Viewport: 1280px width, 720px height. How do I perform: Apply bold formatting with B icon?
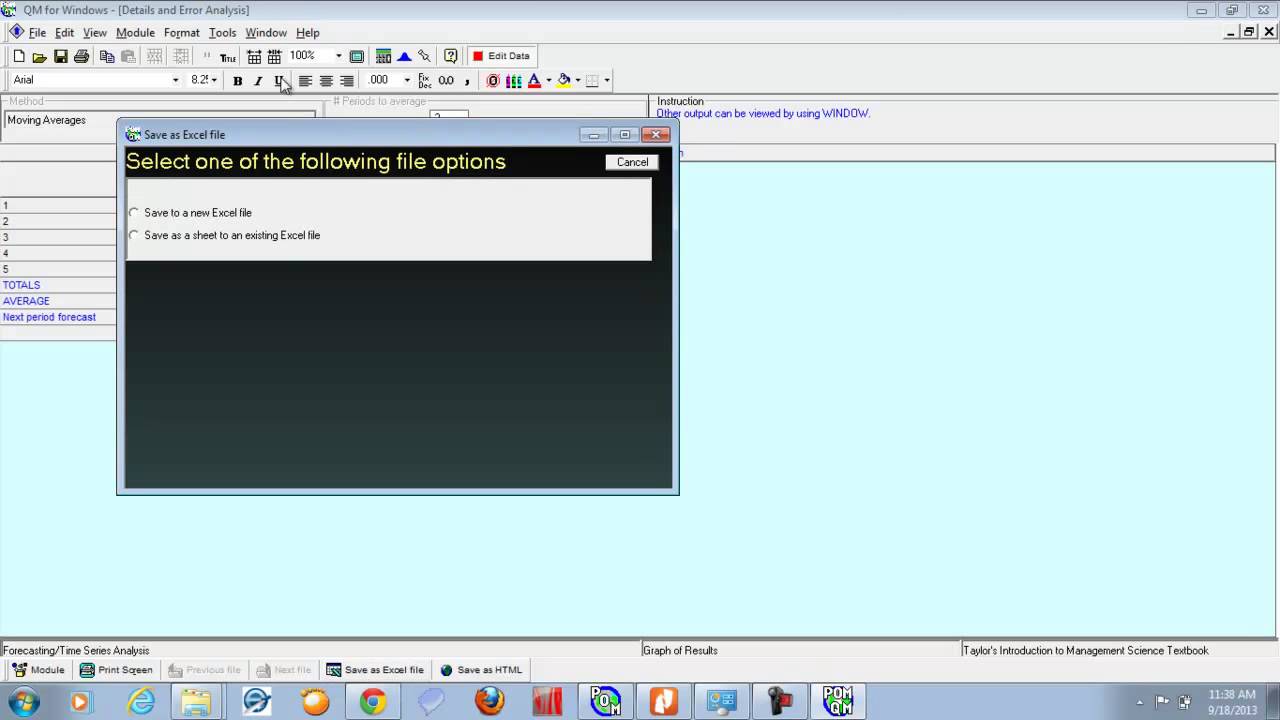237,81
